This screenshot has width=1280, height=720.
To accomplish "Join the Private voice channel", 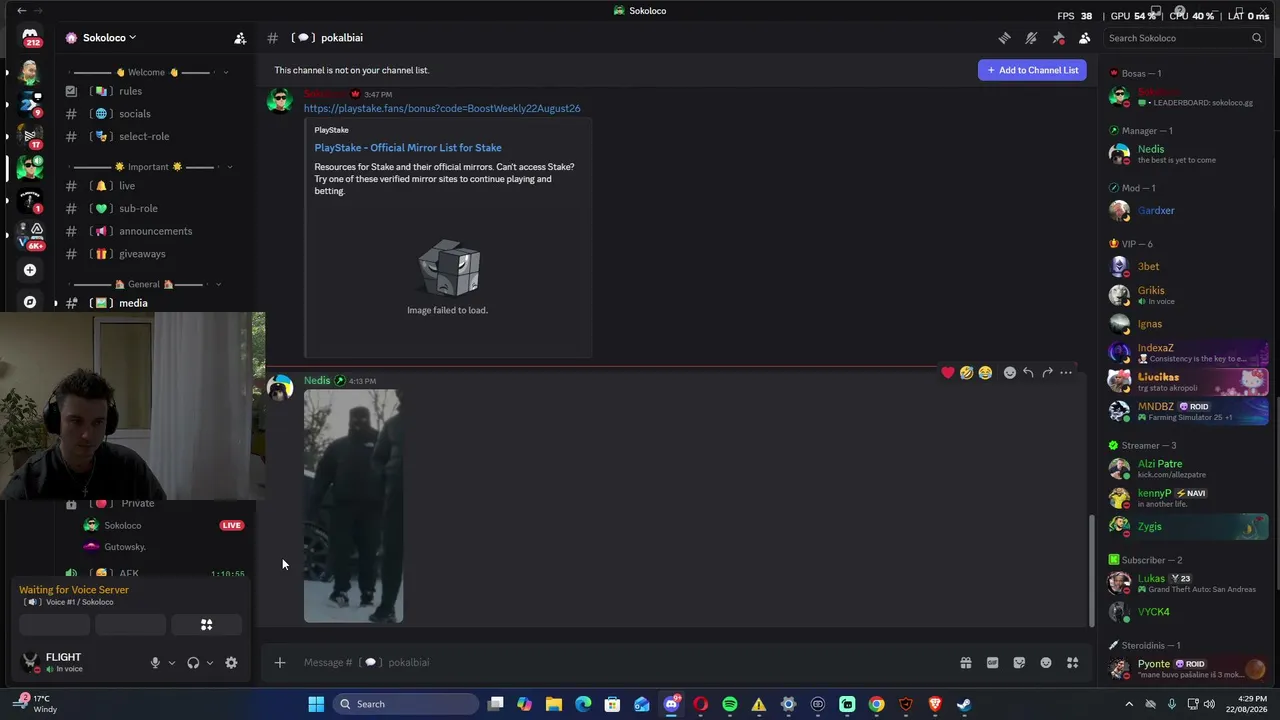I will pyautogui.click(x=138, y=504).
